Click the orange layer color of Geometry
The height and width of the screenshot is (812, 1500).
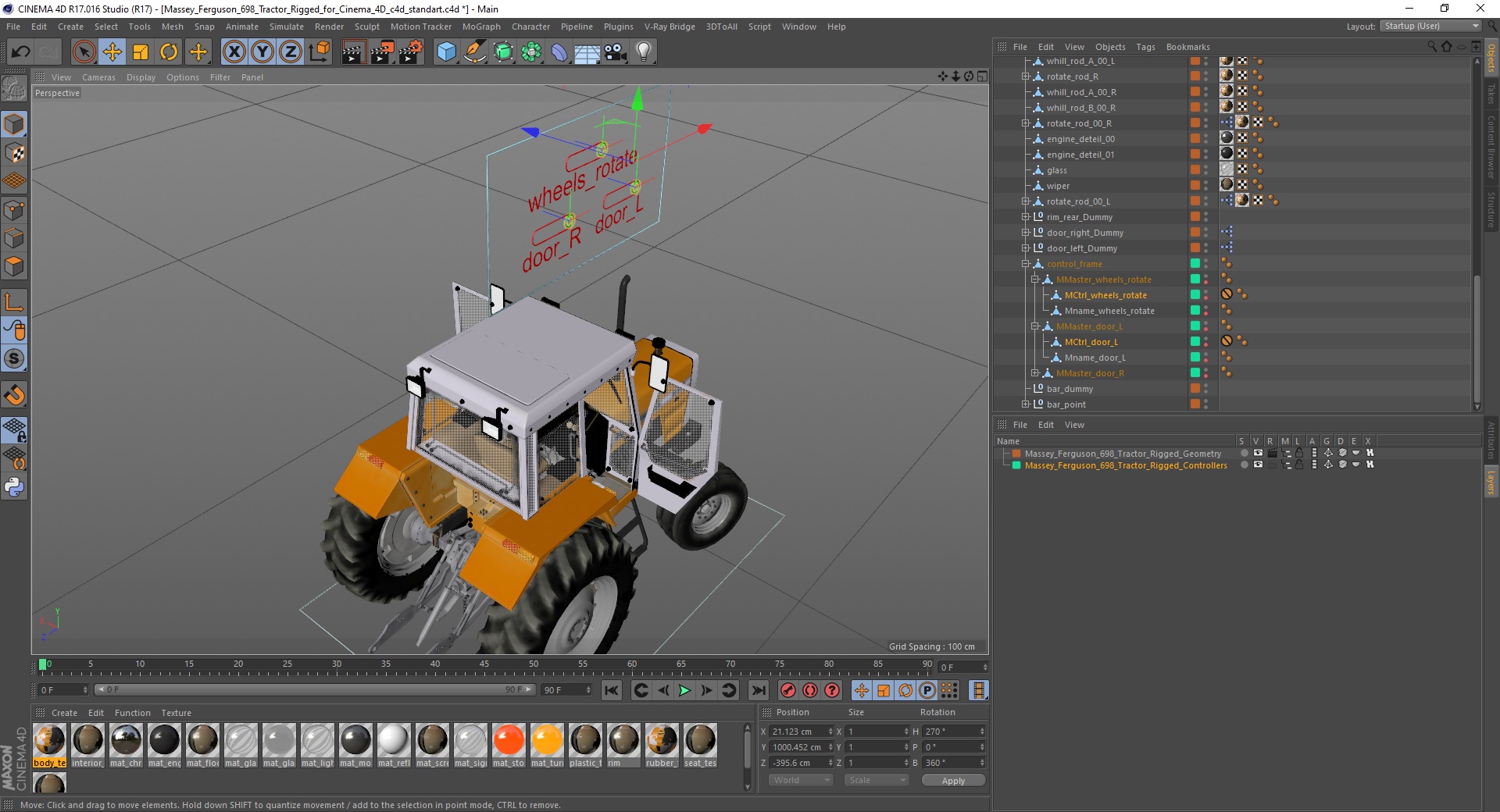click(x=1016, y=453)
